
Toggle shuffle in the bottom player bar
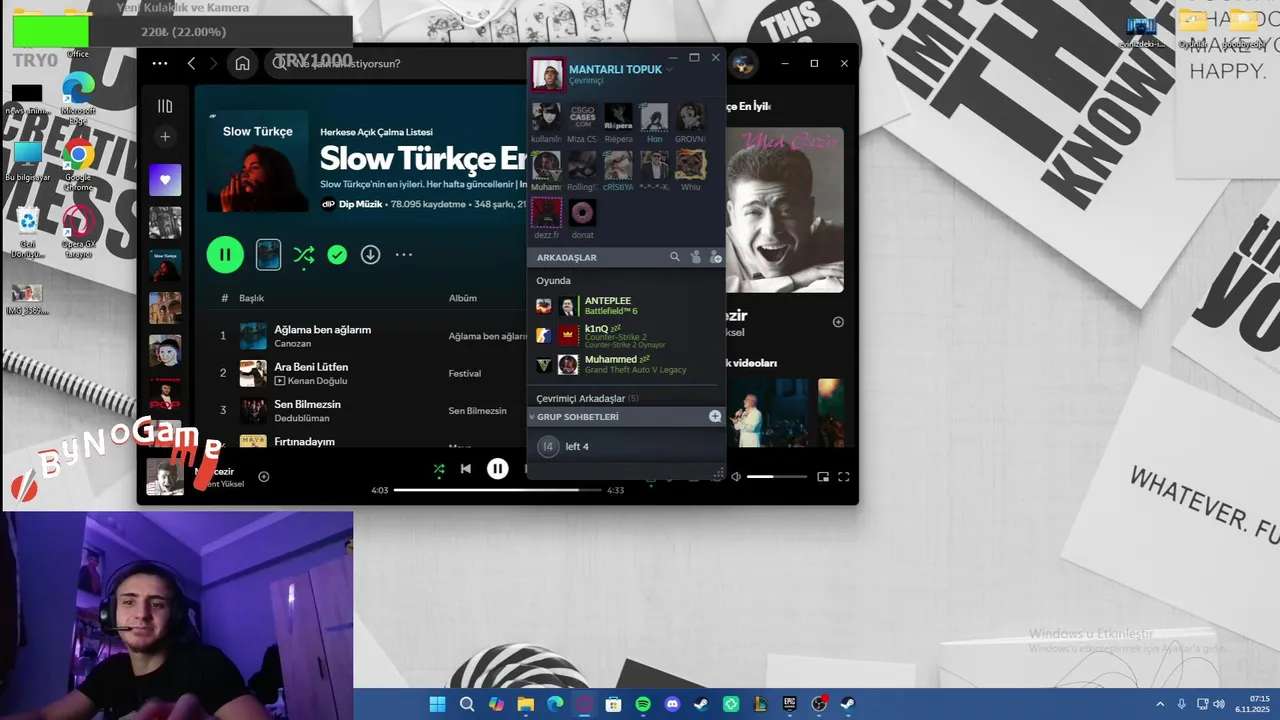(x=439, y=468)
